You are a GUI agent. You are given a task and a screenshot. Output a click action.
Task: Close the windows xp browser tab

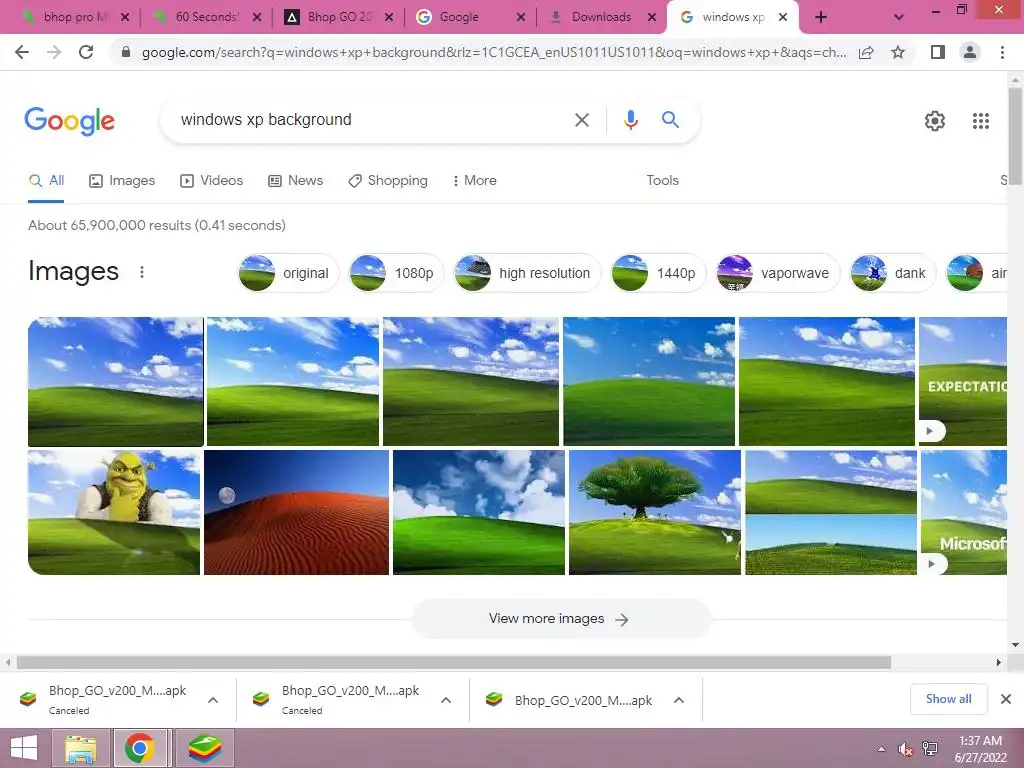coord(782,18)
